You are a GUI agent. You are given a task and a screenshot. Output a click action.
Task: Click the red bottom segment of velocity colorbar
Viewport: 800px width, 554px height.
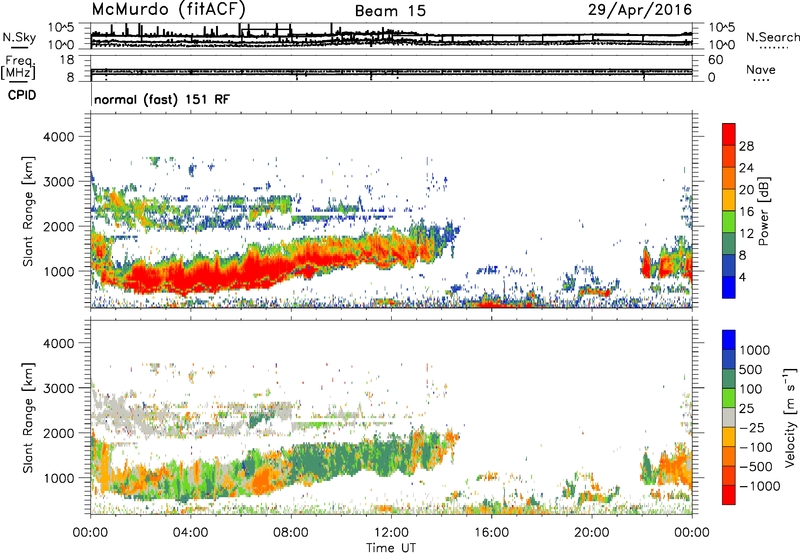[x=729, y=495]
